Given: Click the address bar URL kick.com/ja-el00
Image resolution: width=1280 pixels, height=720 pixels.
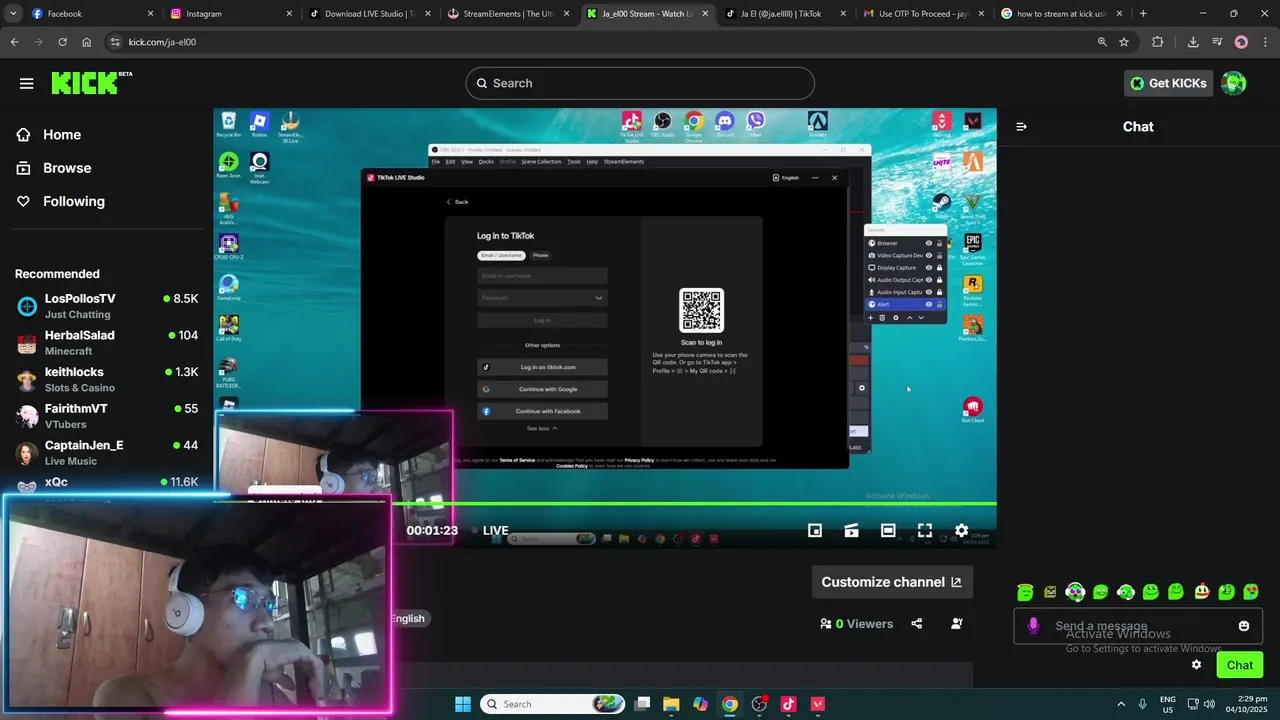Looking at the screenshot, I should tap(162, 42).
